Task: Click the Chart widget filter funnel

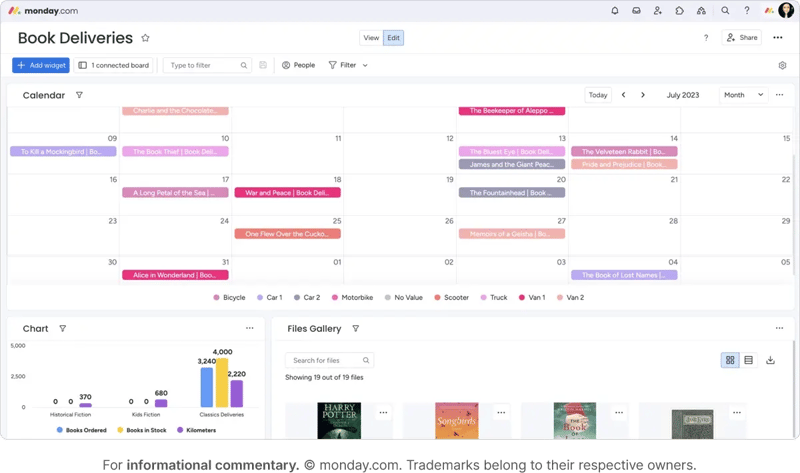Action: [63, 329]
